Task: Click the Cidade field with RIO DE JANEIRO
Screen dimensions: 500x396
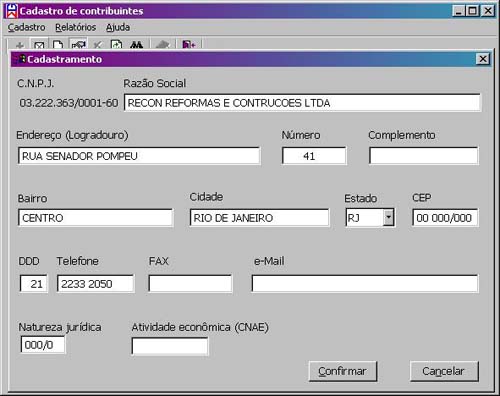Action: (x=259, y=218)
